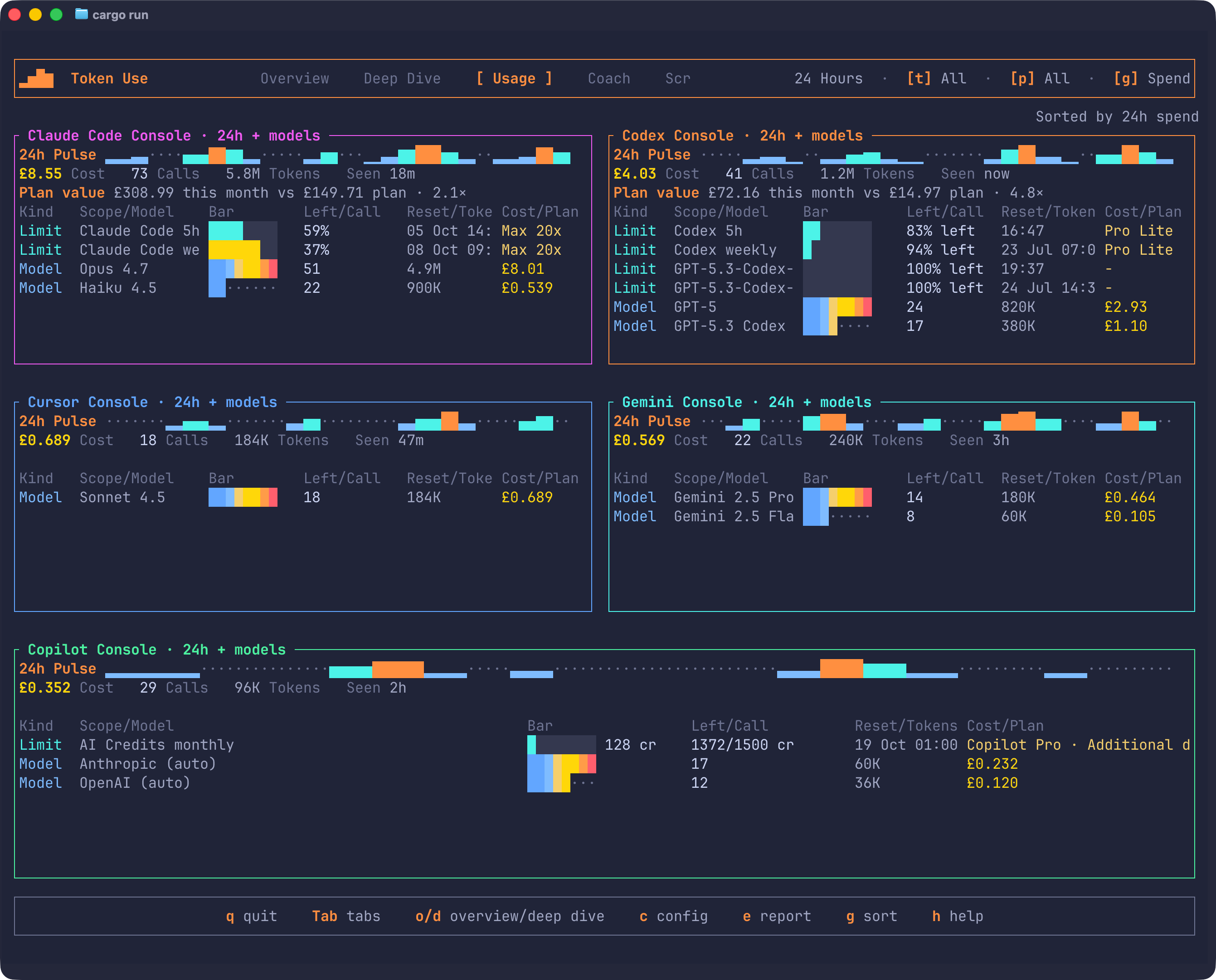Click the Sonnet 4.5 usage bar
Viewport: 1216px width, 980px height.
pyautogui.click(x=243, y=497)
